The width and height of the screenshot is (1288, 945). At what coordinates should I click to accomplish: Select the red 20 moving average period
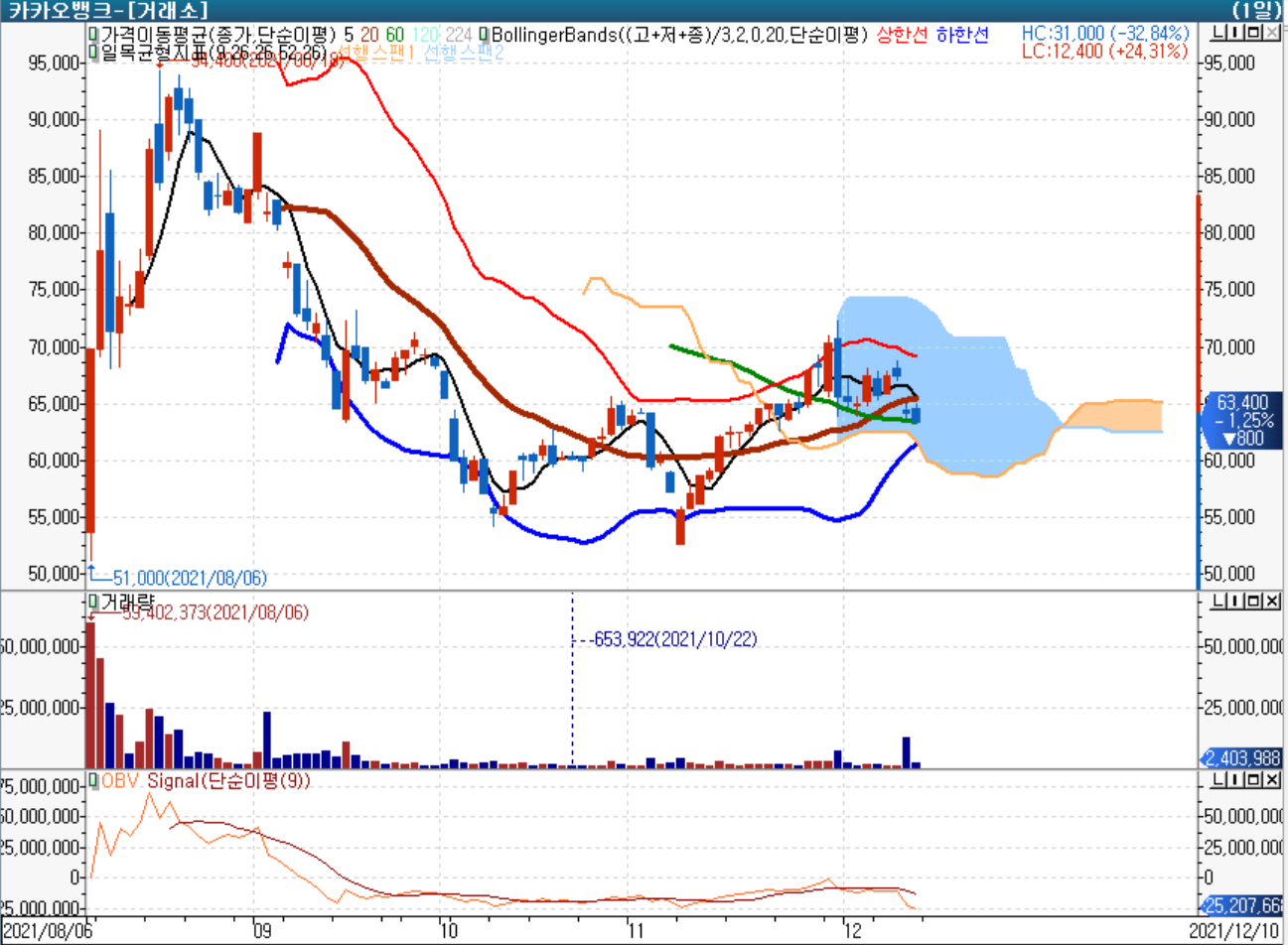pyautogui.click(x=369, y=35)
